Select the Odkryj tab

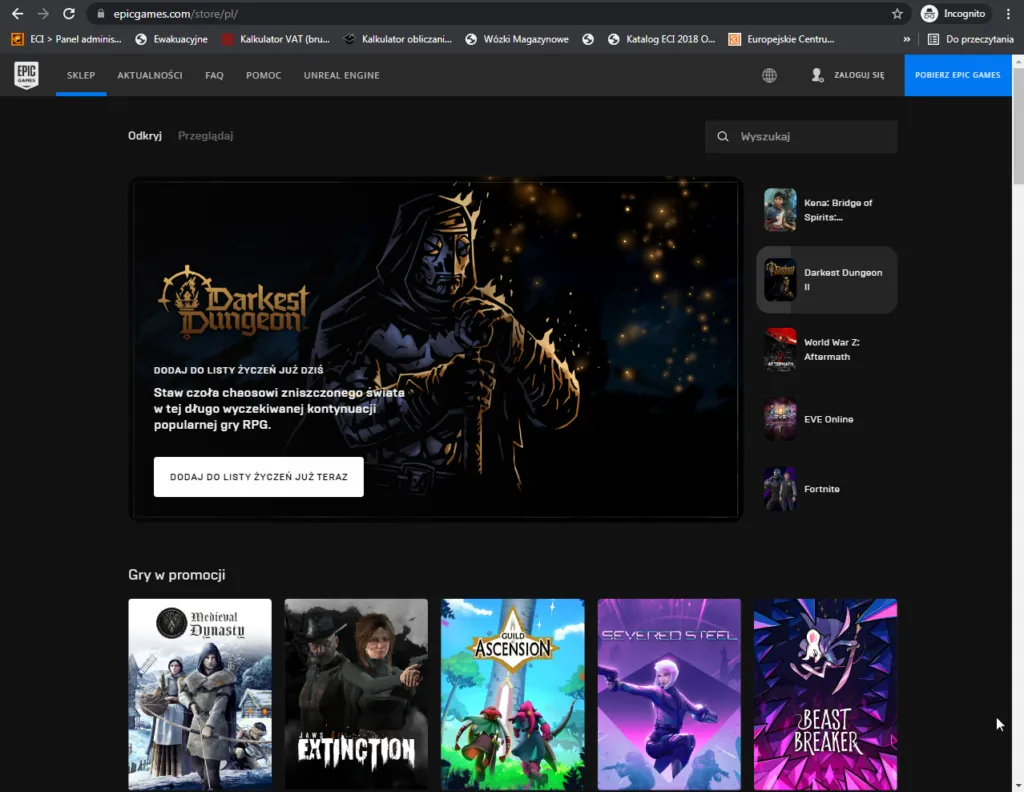tap(144, 136)
